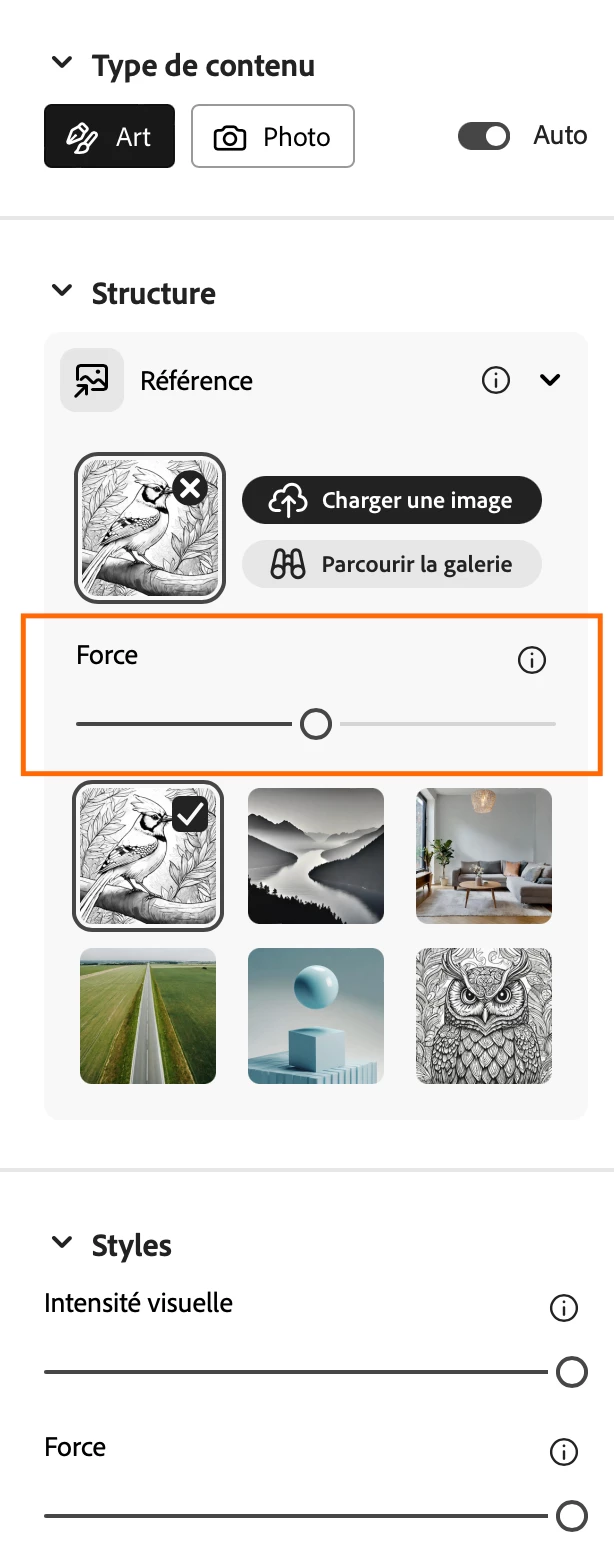
Task: Click Parcourir la galerie button
Action: tap(392, 565)
